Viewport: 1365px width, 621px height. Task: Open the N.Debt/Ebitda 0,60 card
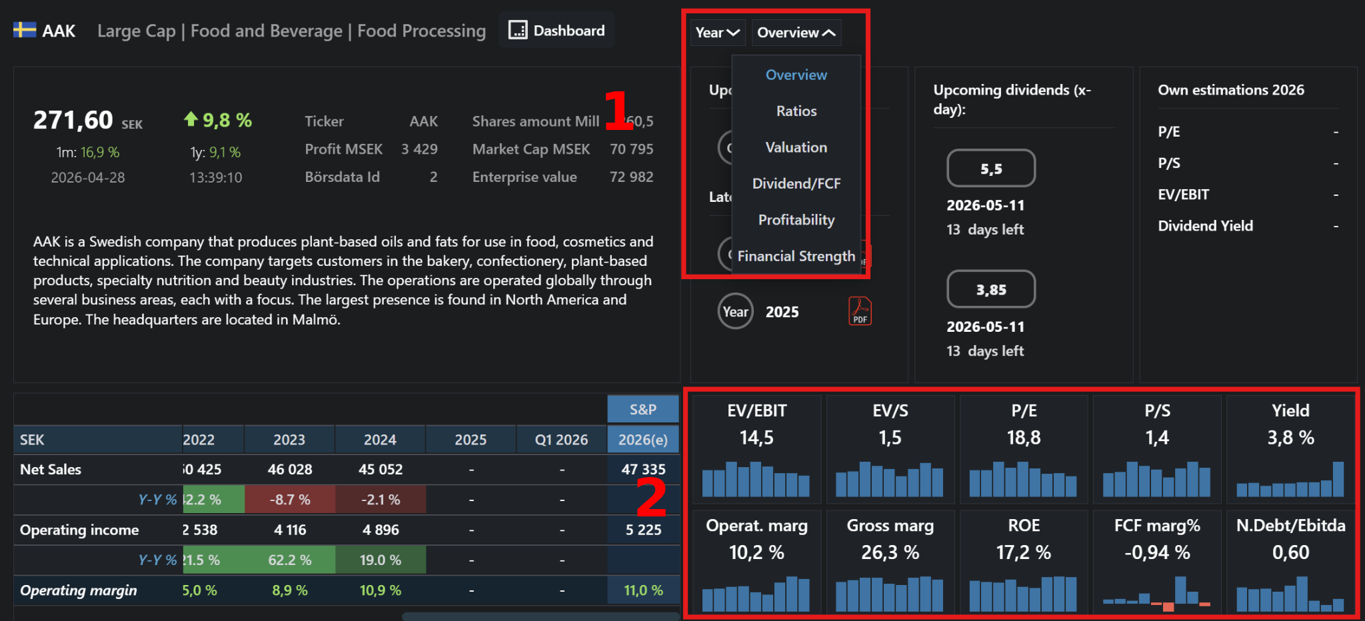pos(1291,562)
